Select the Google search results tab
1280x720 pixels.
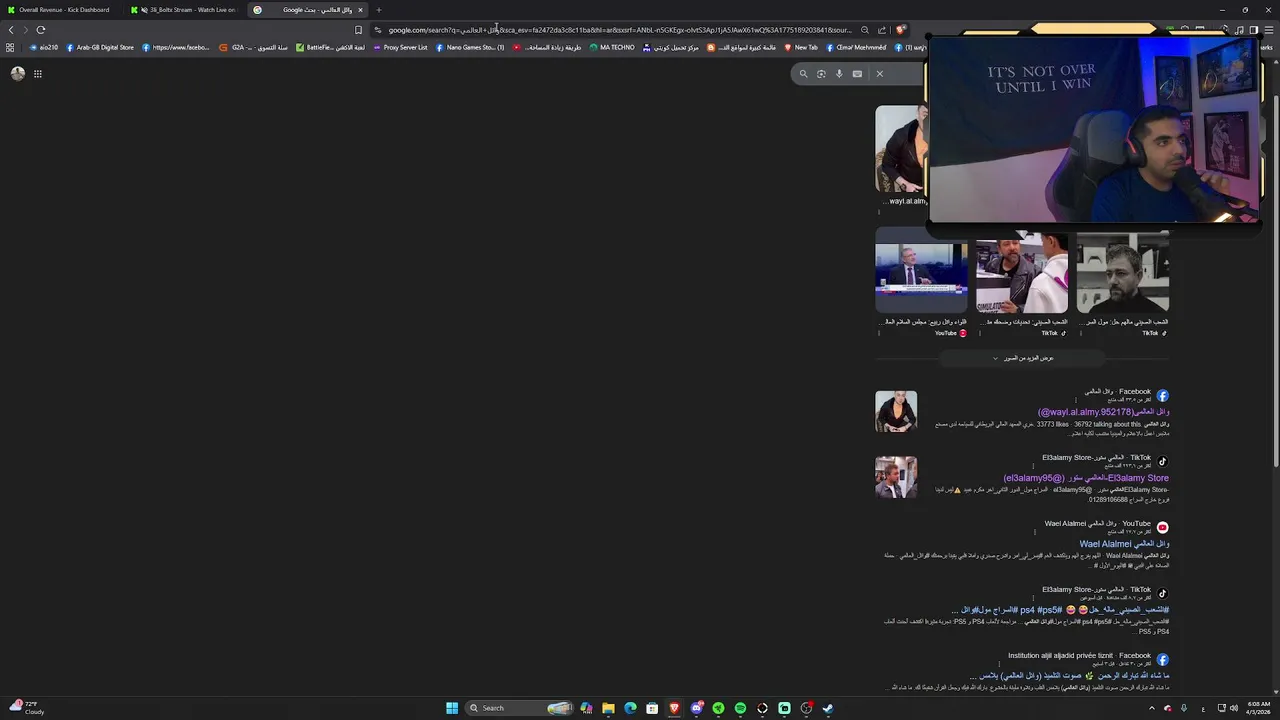308,10
